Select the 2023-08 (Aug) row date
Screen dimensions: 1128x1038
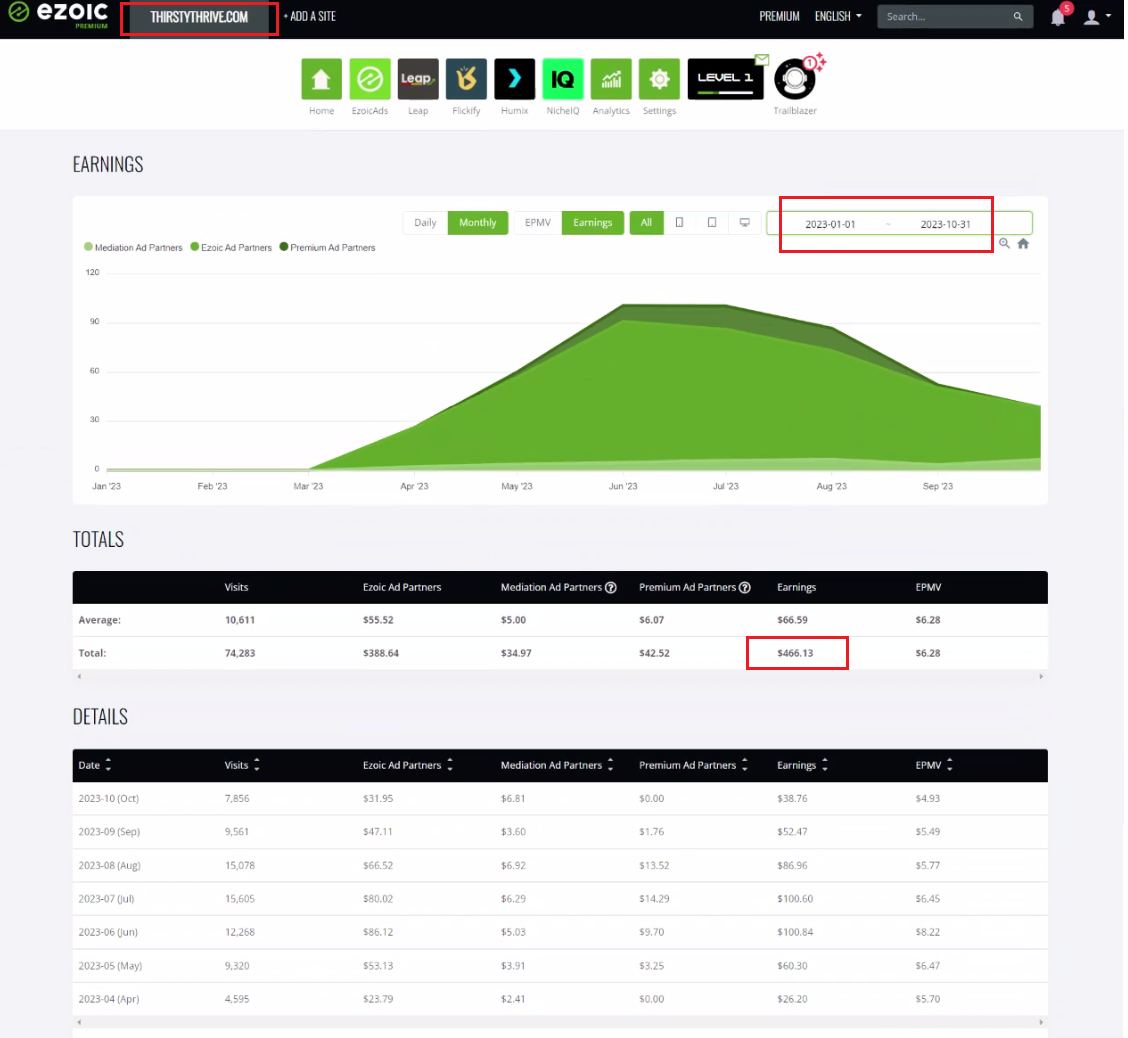(109, 865)
